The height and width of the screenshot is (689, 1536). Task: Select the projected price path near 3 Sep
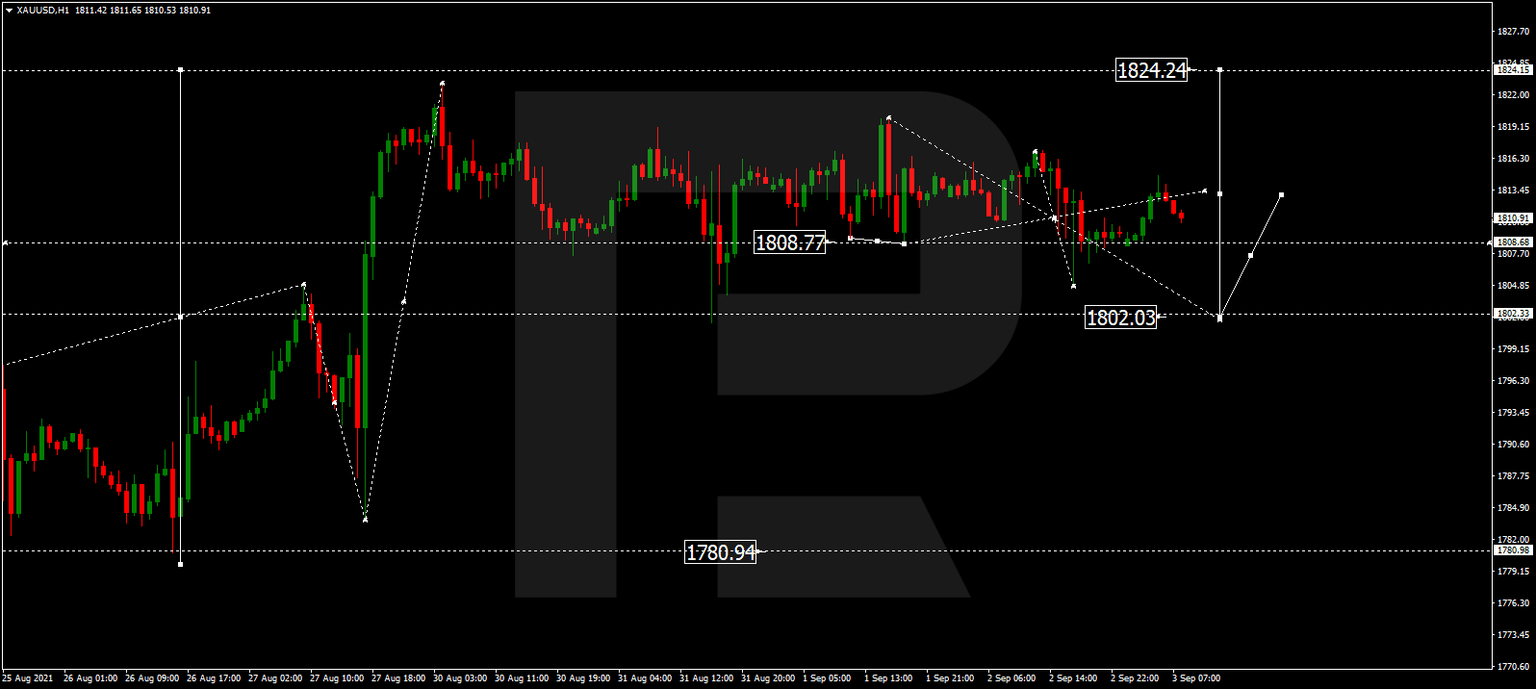pos(1250,255)
